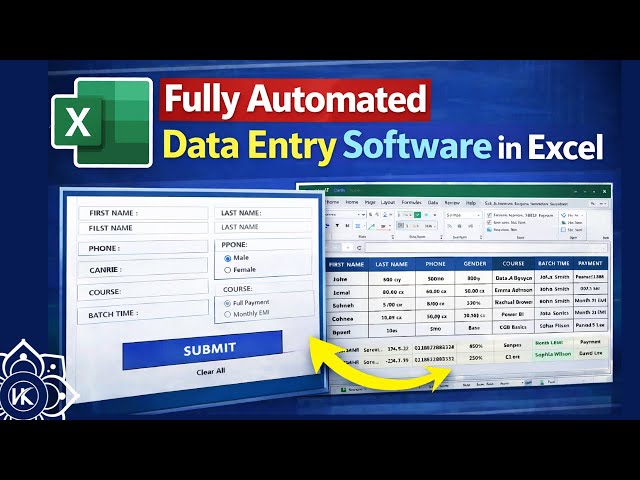Open the Page ribbon tab

point(370,202)
